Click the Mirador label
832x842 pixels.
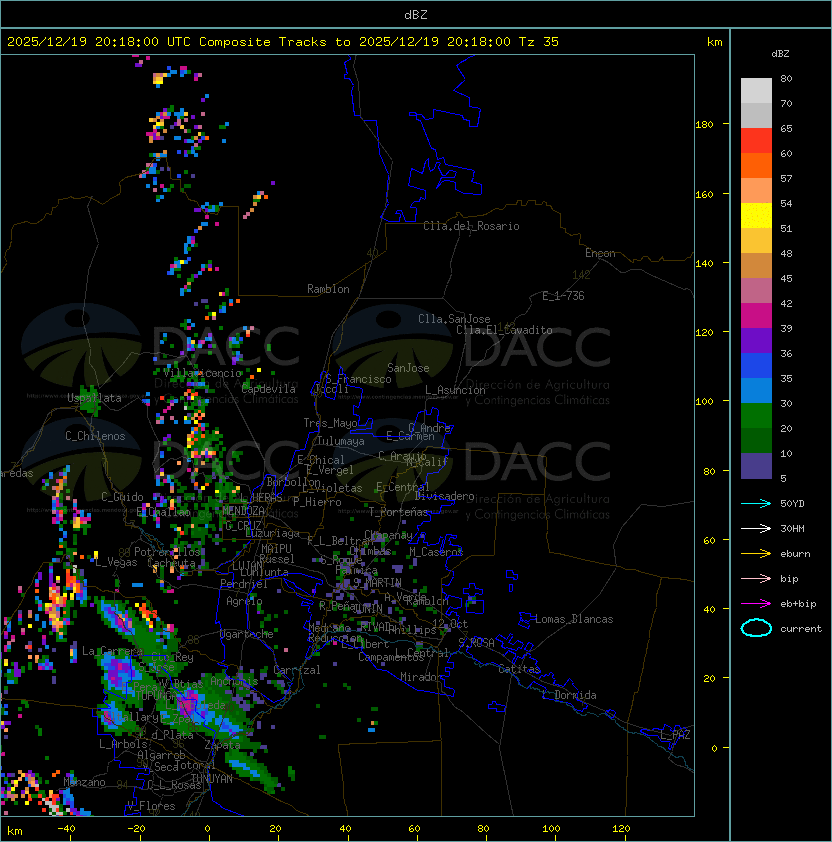[x=421, y=677]
